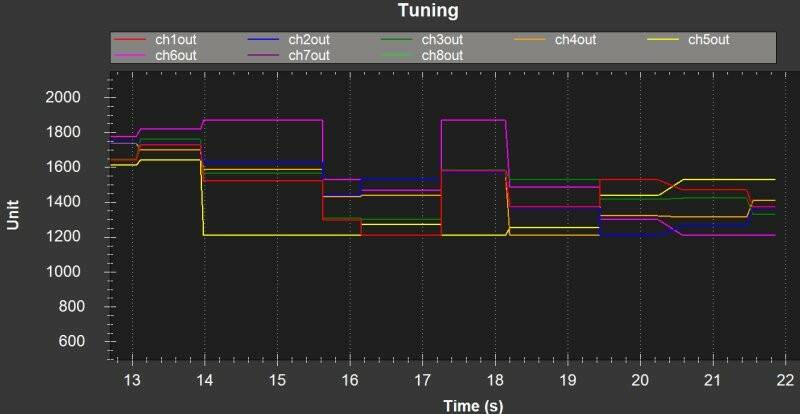Click the ch6out legend entry
Screen dimensions: 800x414
pos(155,55)
